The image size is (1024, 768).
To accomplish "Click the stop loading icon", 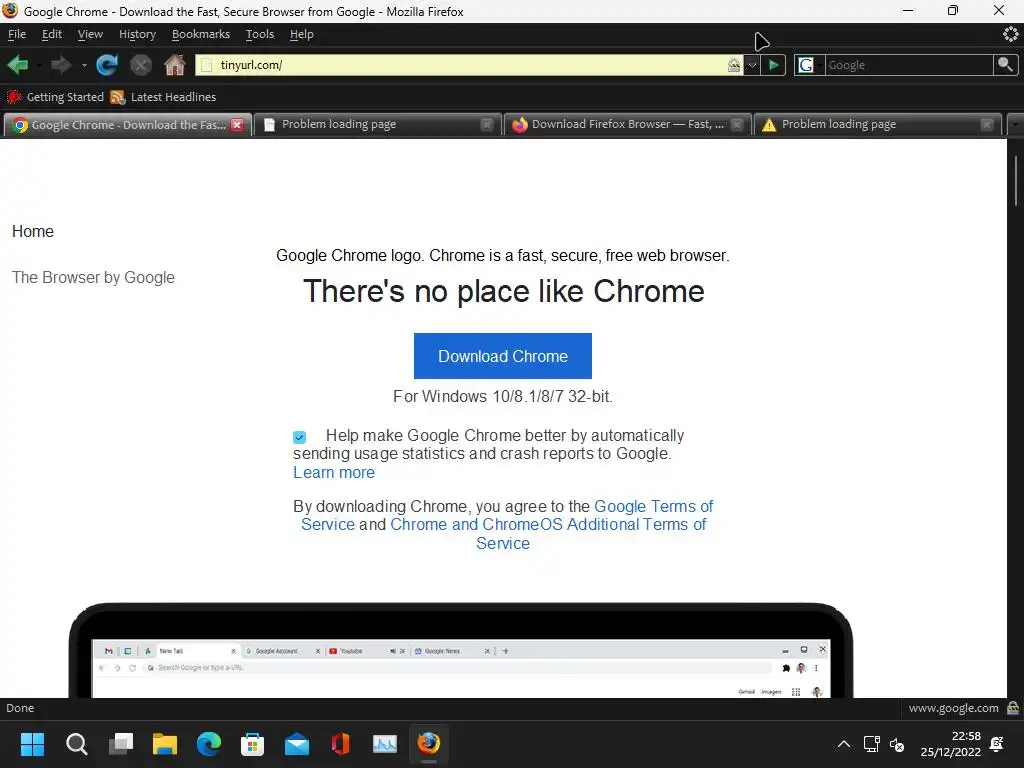I will (x=140, y=65).
